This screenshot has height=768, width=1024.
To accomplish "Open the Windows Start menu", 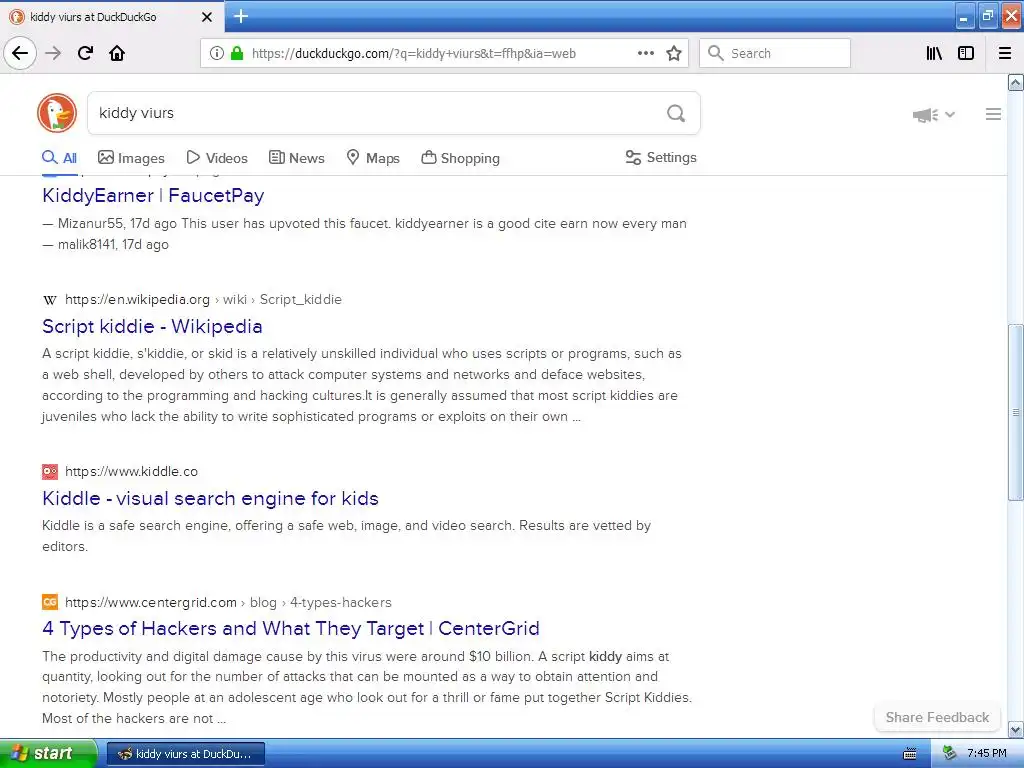I will [x=48, y=753].
